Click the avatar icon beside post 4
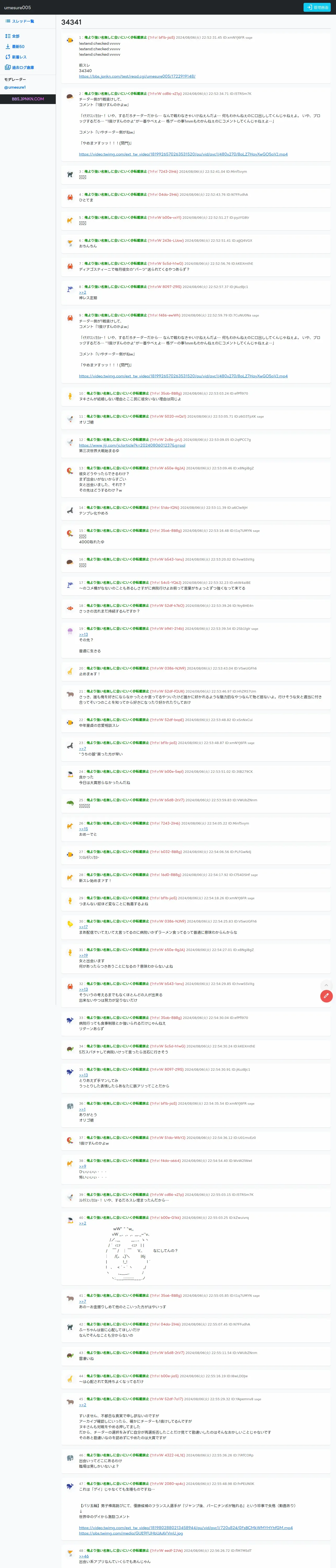336x1568 pixels. (70, 198)
